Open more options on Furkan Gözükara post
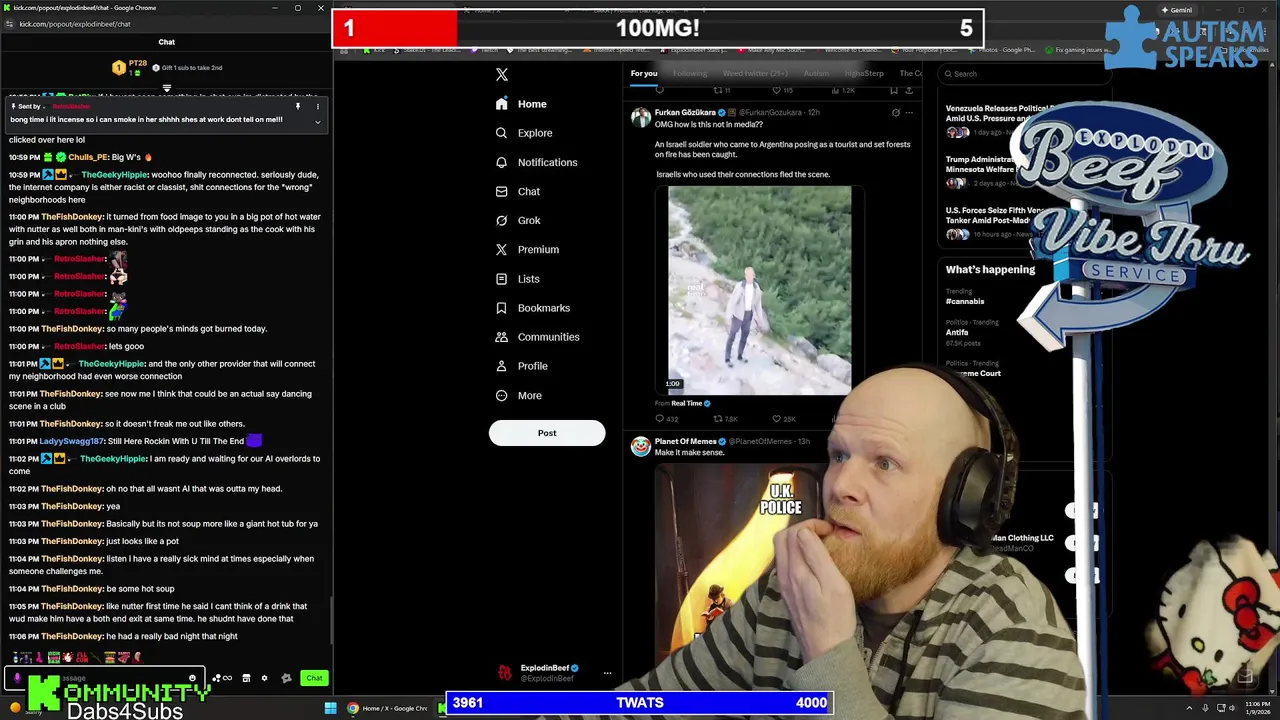This screenshot has height=720, width=1280. point(909,113)
